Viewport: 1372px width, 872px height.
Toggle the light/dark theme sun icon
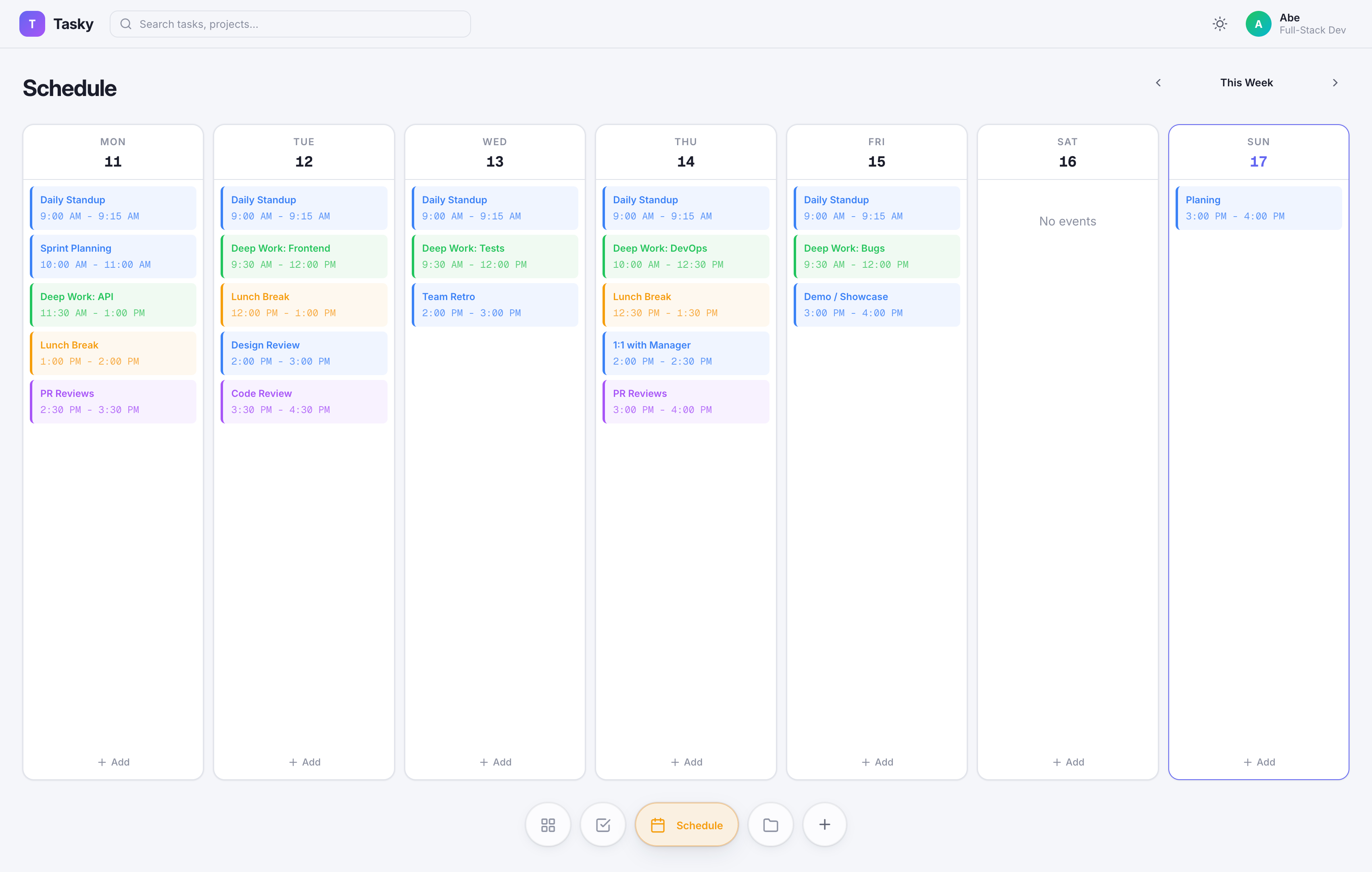coord(1220,24)
